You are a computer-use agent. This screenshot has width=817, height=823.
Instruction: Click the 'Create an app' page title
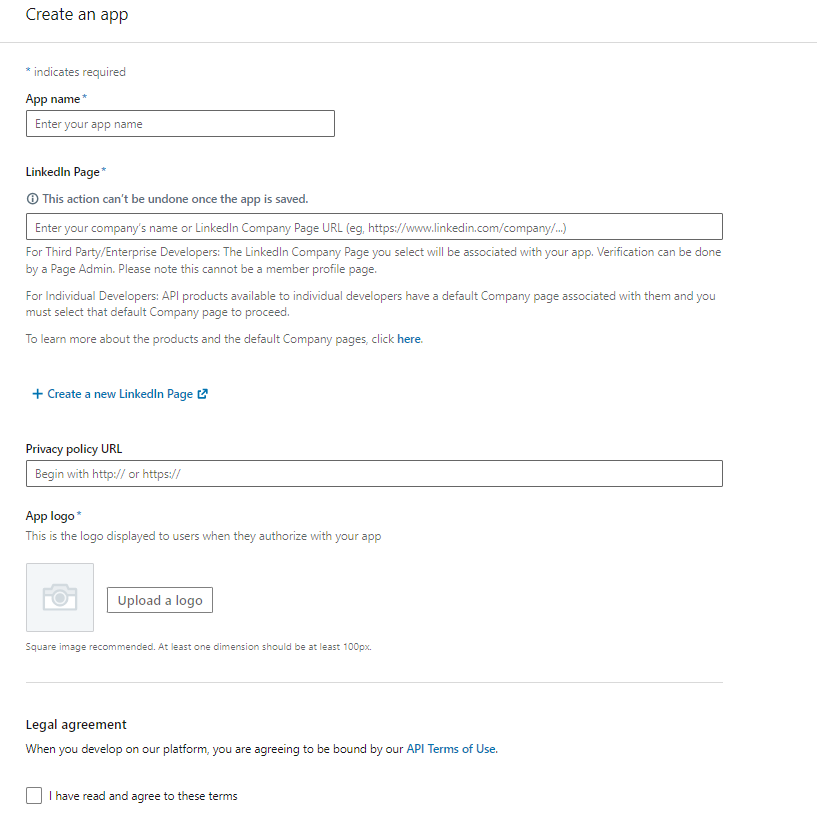76,14
